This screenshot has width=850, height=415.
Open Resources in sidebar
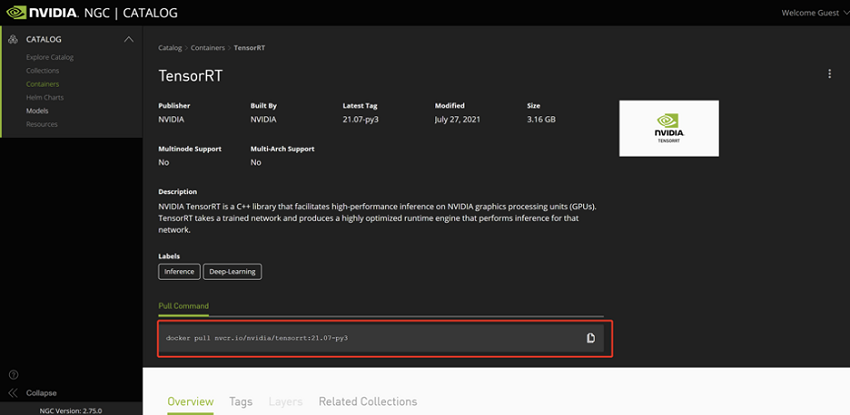click(x=42, y=125)
